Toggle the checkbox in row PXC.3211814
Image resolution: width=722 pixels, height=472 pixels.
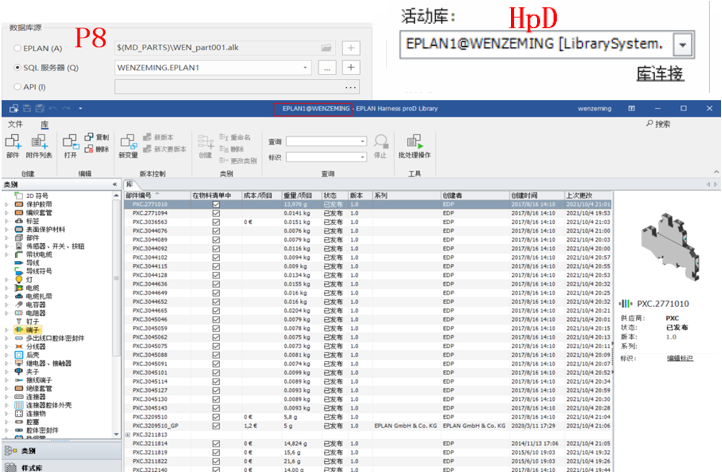[216, 444]
